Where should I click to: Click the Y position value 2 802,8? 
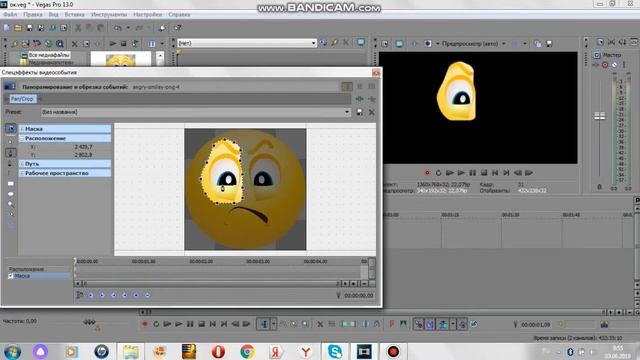point(83,155)
